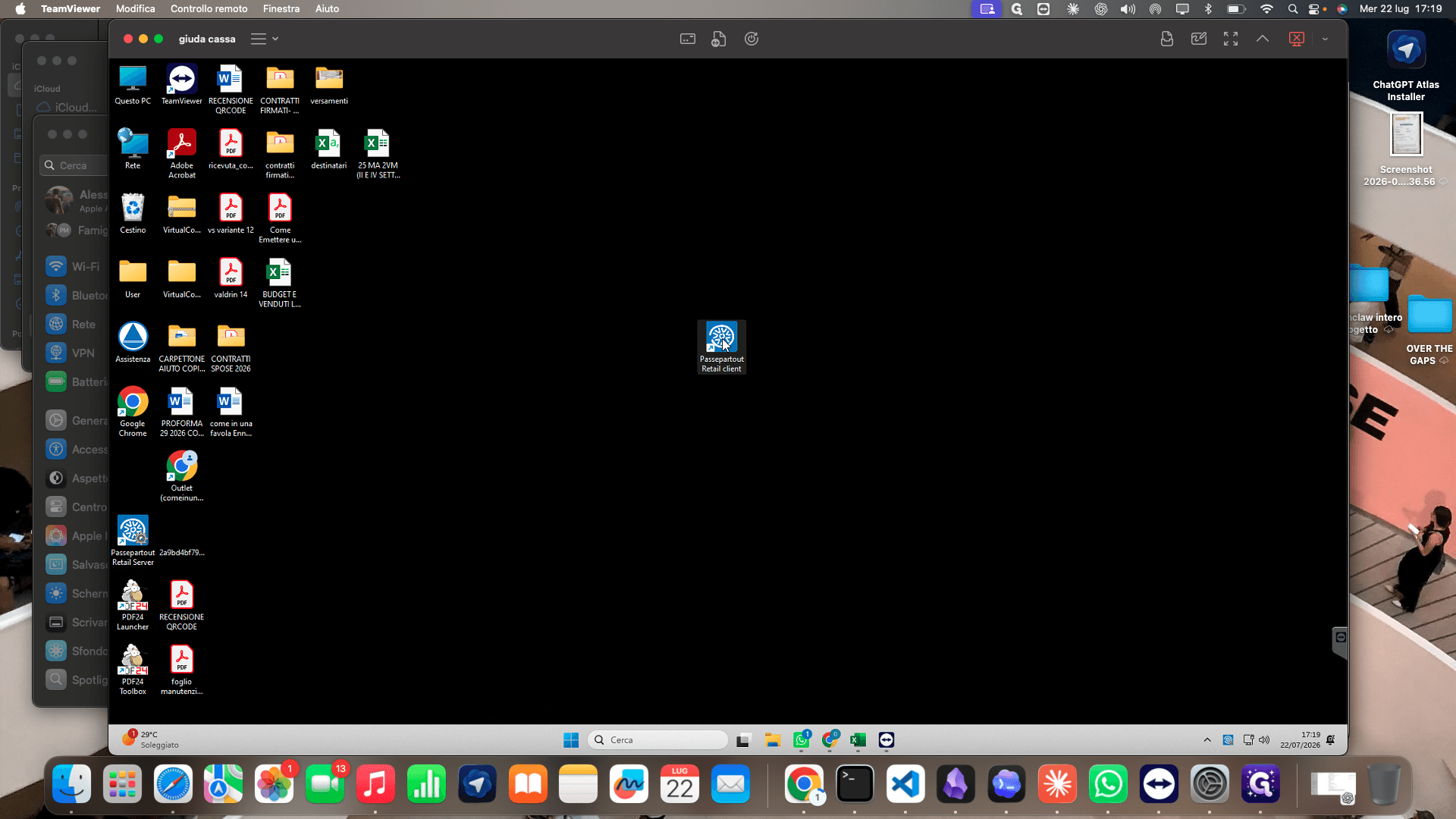Open Task View on Windows taskbar

pyautogui.click(x=743, y=740)
